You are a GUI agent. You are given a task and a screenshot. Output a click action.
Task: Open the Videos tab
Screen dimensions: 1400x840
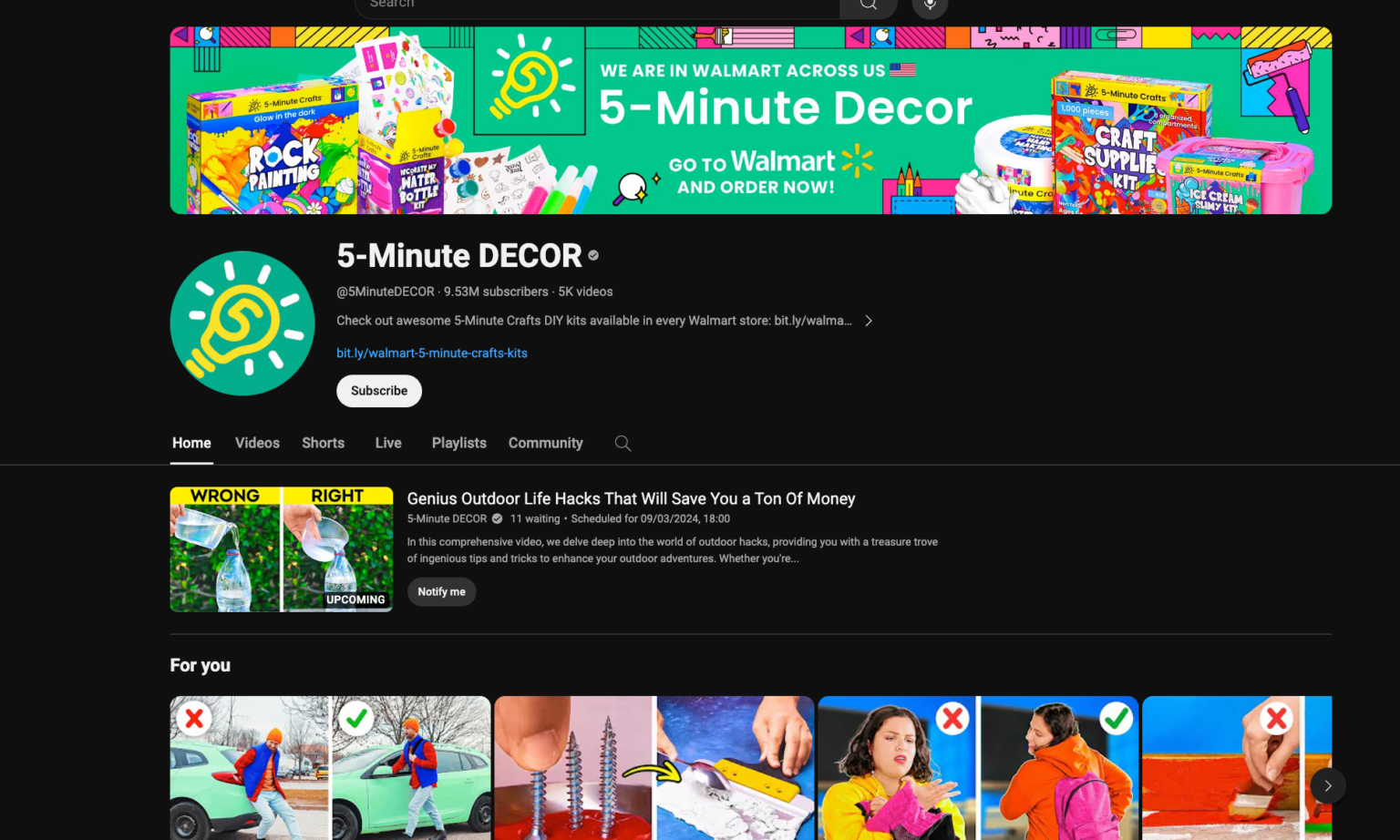pyautogui.click(x=257, y=443)
